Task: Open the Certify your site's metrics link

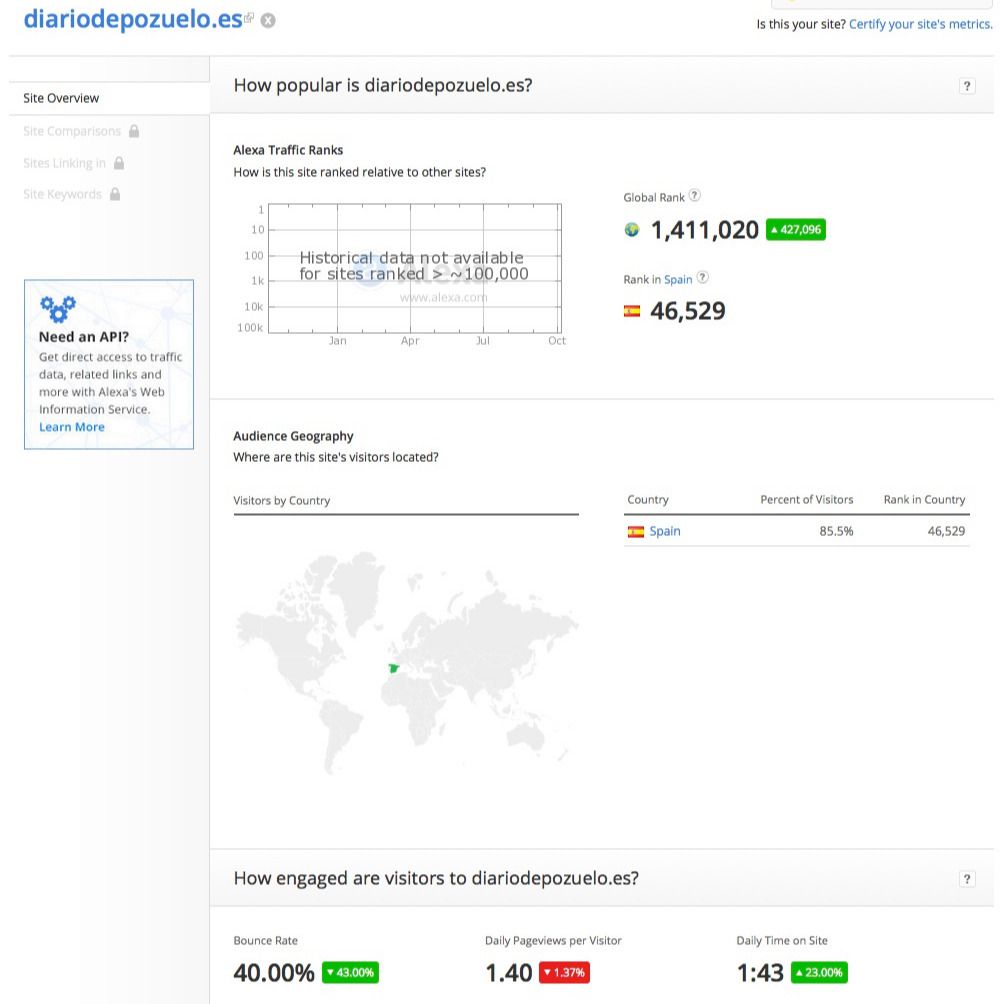Action: coord(921,24)
